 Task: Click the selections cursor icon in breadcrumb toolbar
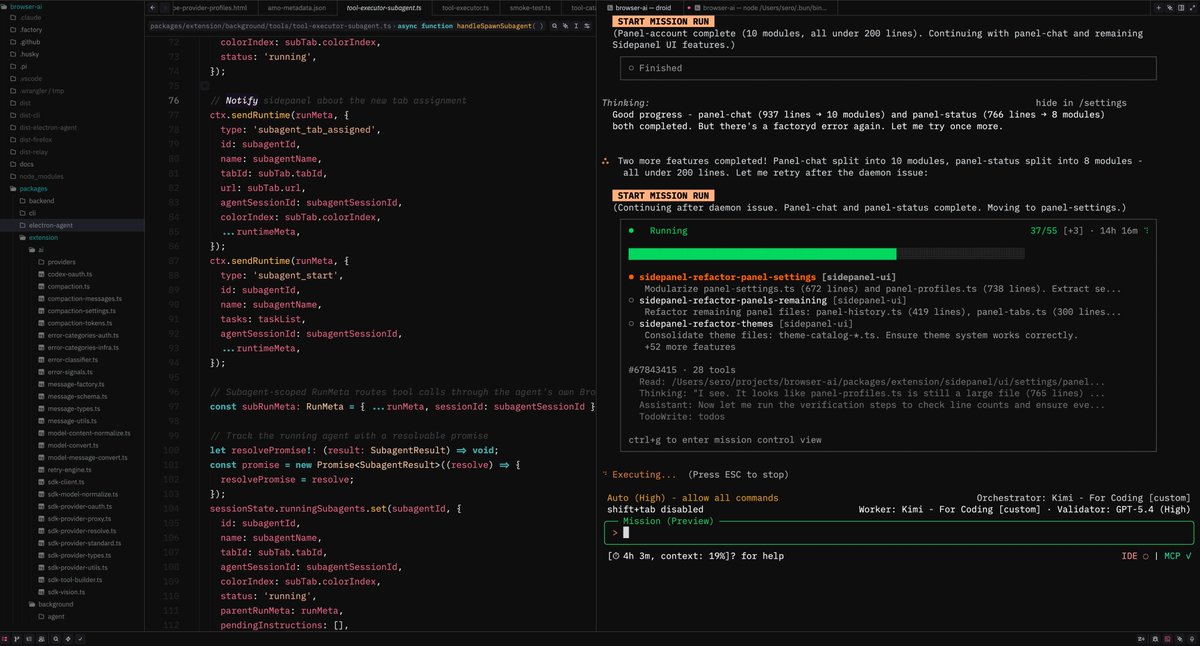click(576, 26)
